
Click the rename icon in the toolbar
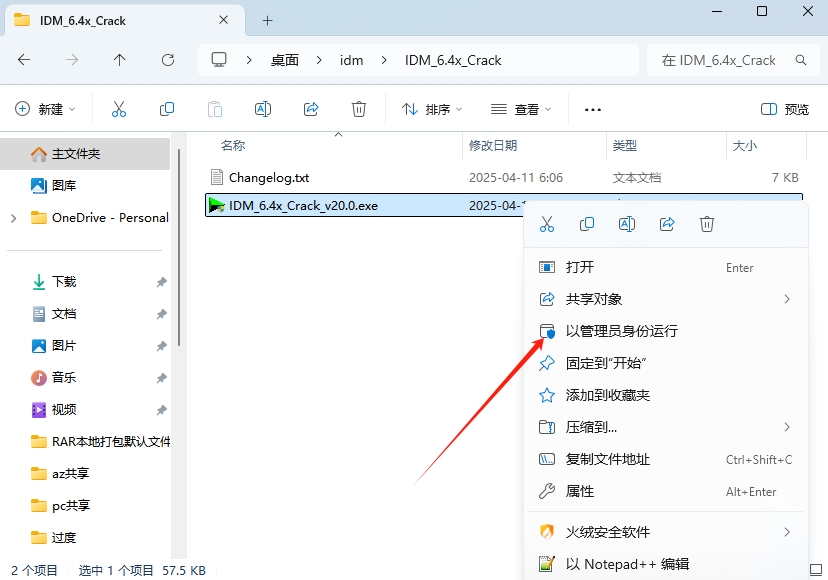263,109
